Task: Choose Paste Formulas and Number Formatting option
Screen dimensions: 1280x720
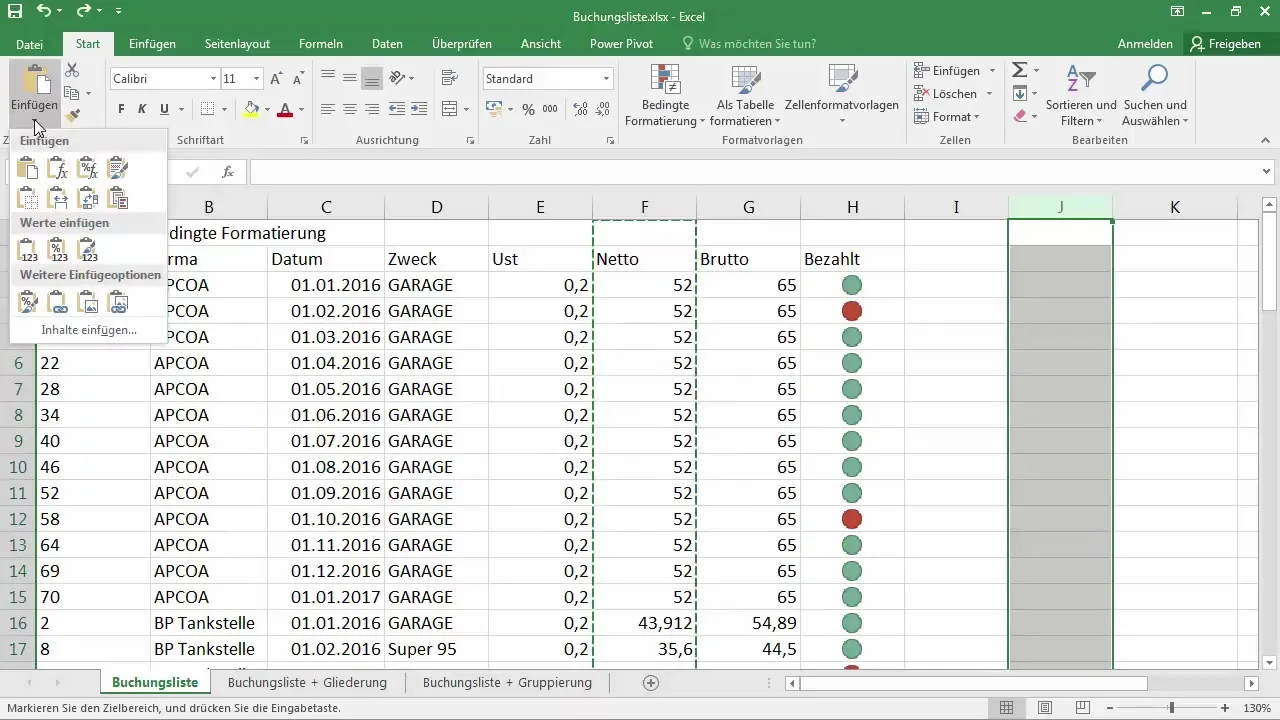Action: coord(88,169)
